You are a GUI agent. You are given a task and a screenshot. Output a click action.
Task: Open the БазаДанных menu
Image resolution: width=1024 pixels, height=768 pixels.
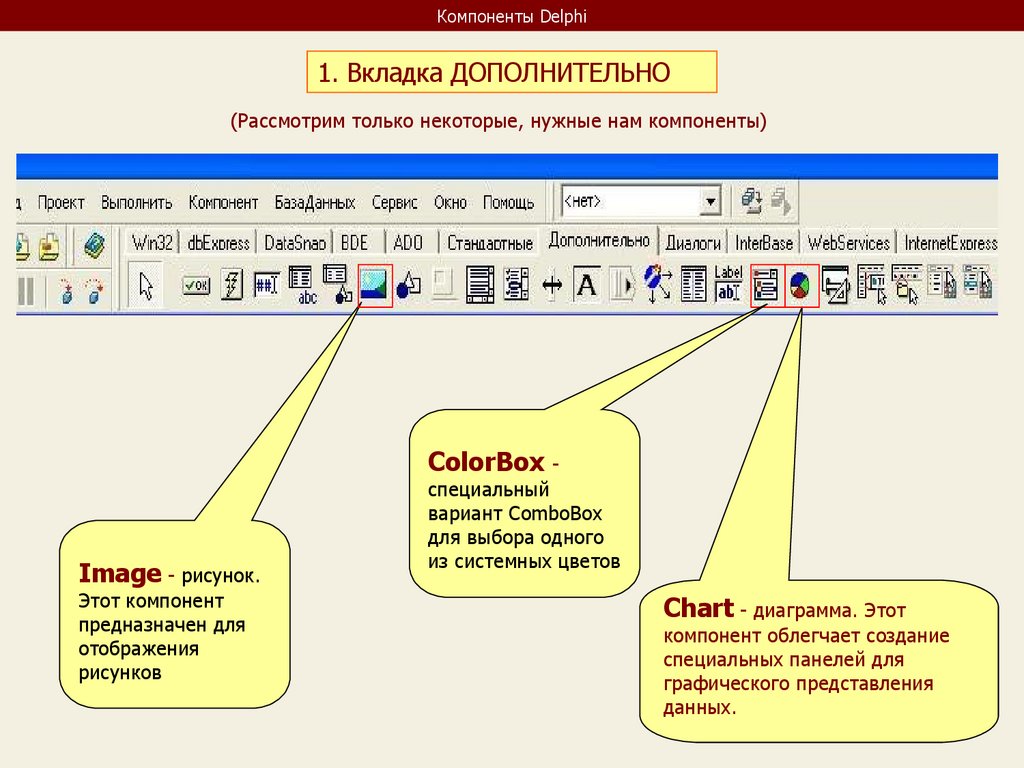[x=315, y=202]
